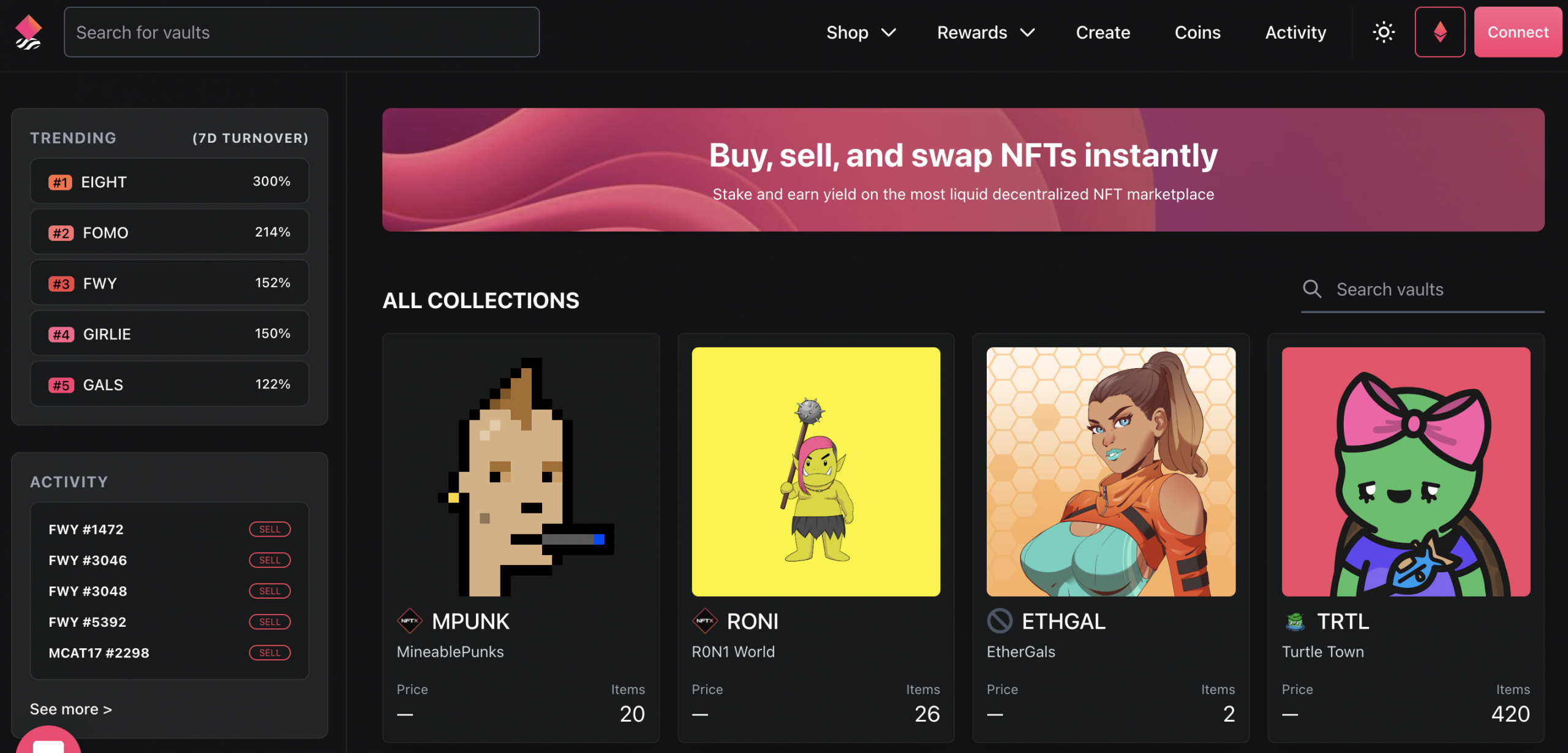Open the Create page
Screen dimensions: 1568x753
point(1102,32)
